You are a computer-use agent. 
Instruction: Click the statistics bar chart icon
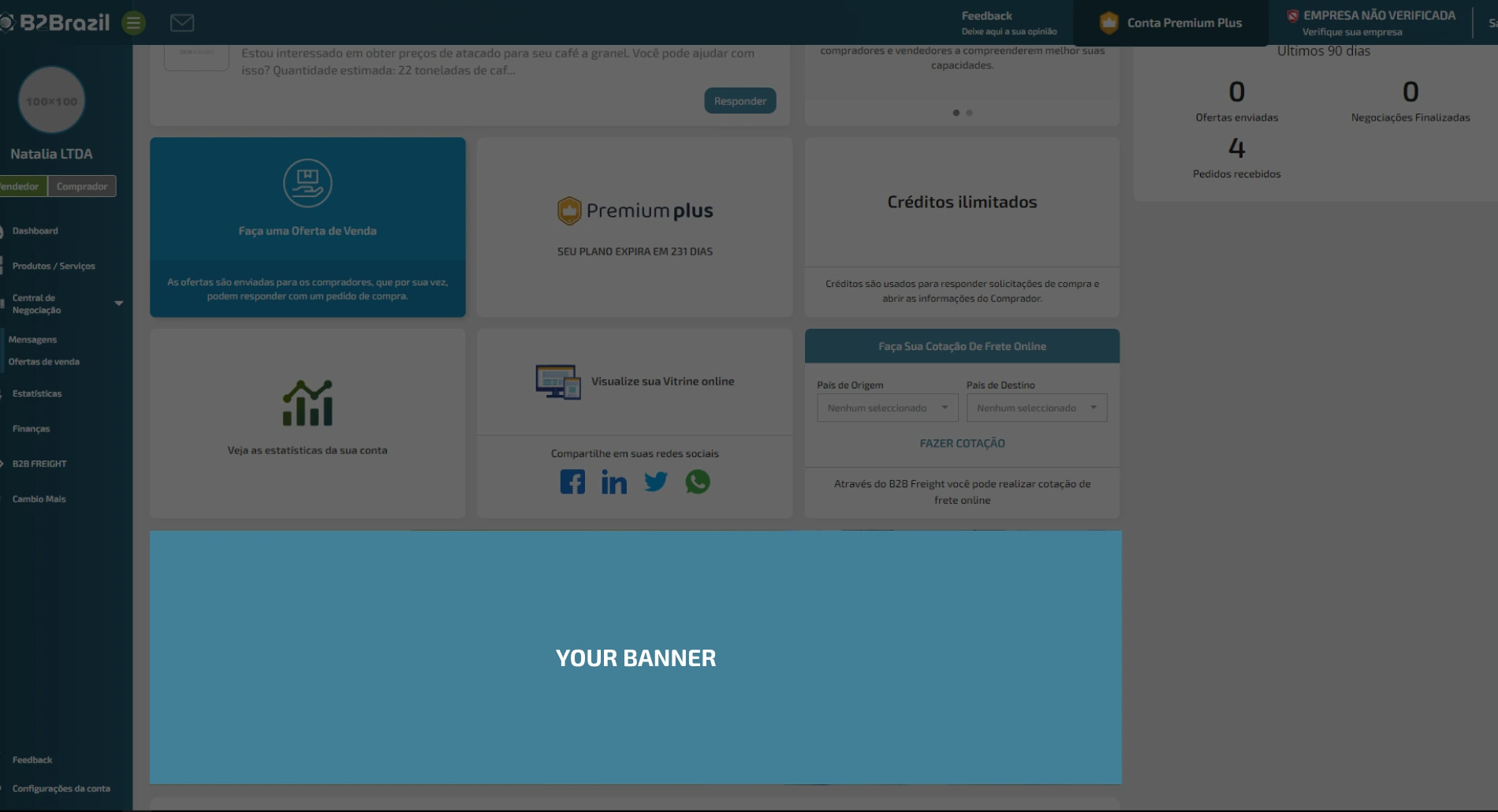(307, 403)
